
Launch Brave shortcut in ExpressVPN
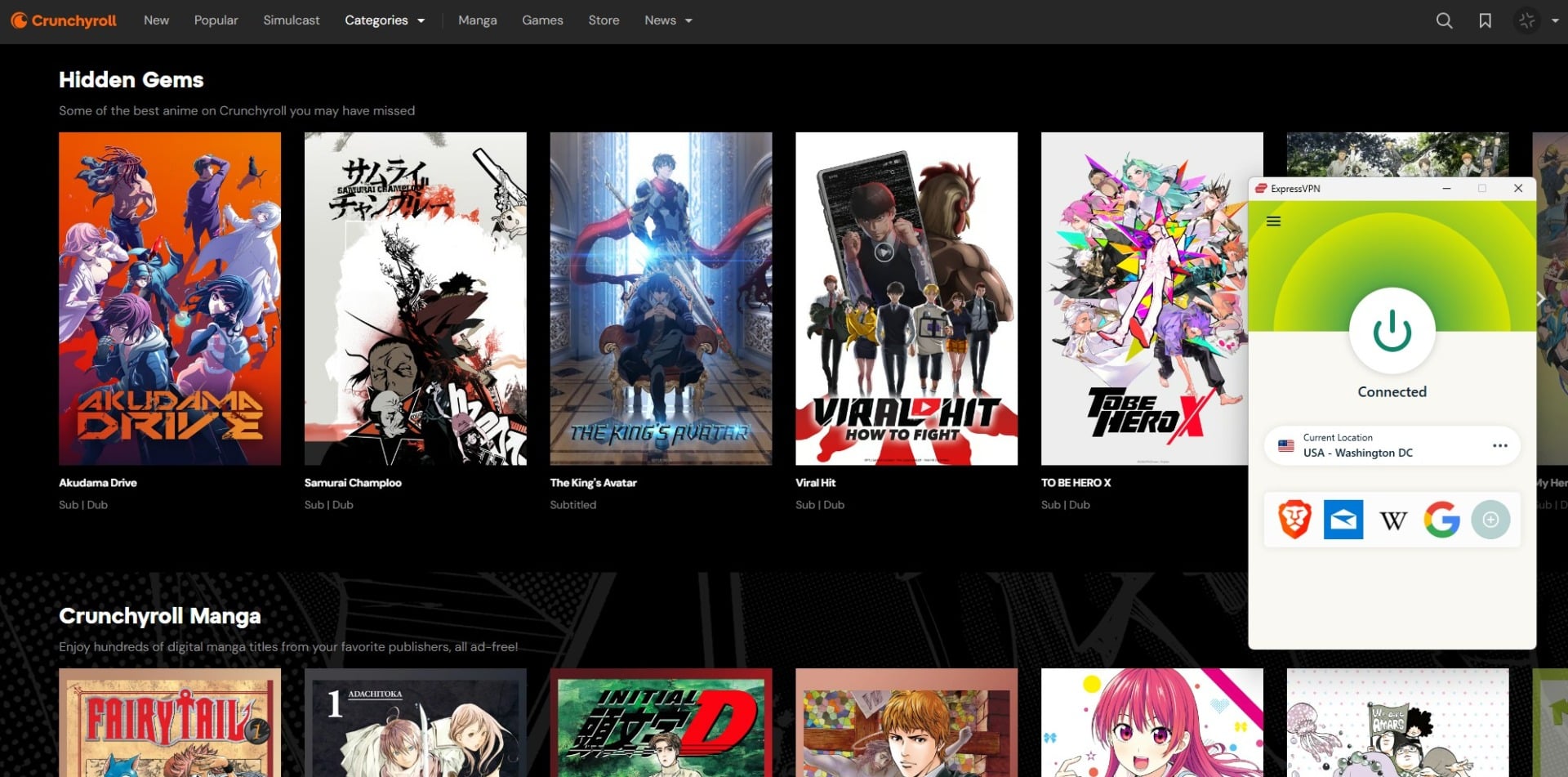[1294, 520]
